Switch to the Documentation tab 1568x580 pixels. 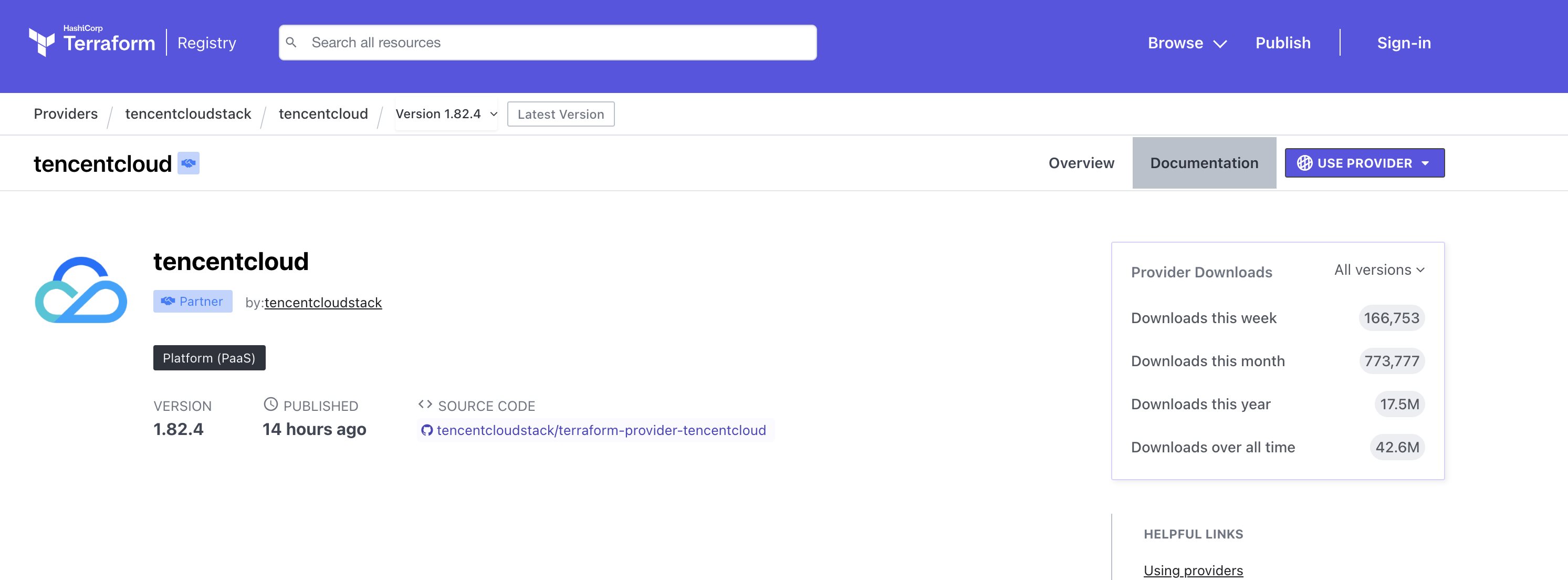pyautogui.click(x=1204, y=163)
